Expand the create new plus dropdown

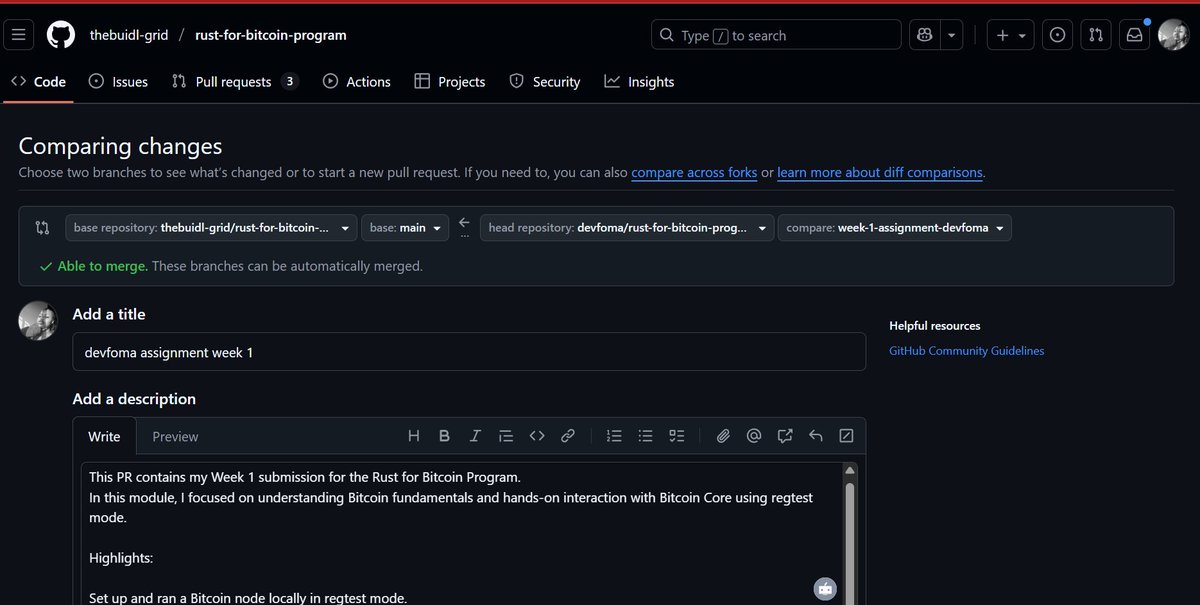coord(1010,35)
